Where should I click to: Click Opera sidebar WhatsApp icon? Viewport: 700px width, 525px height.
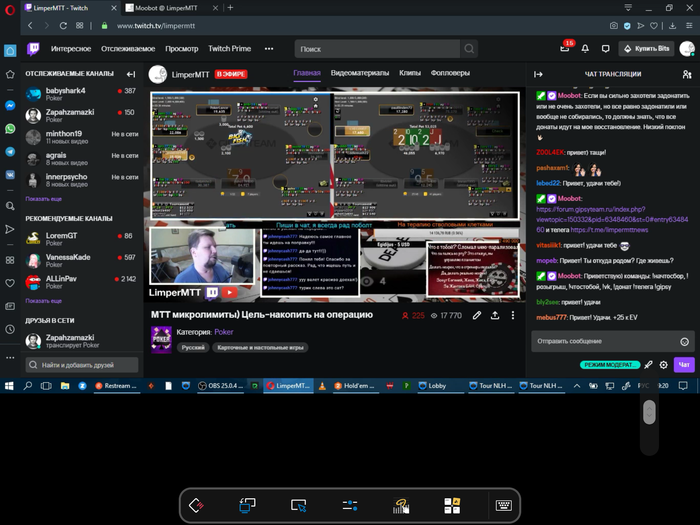pyautogui.click(x=10, y=129)
